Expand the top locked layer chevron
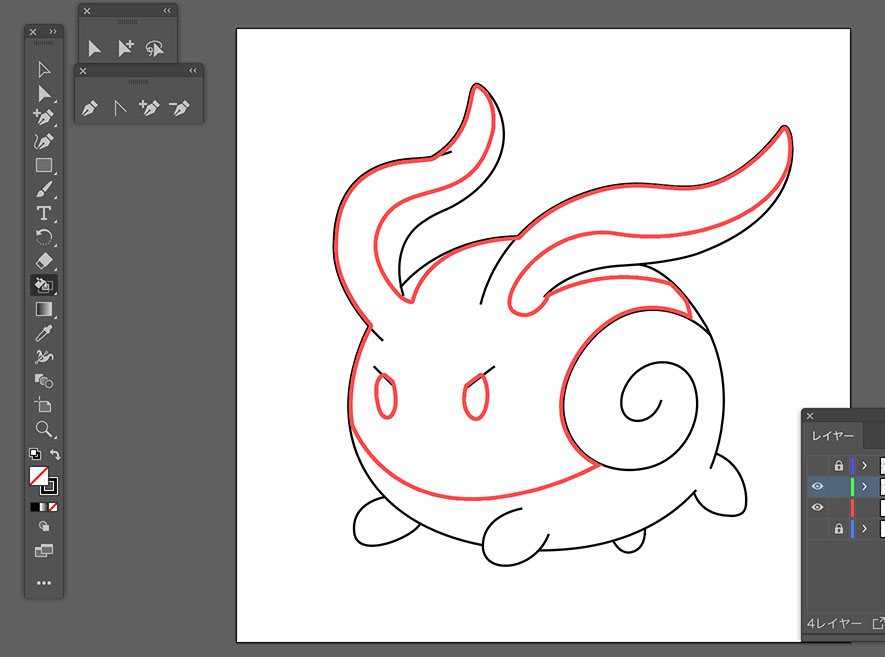The height and width of the screenshot is (657, 885). coord(864,466)
